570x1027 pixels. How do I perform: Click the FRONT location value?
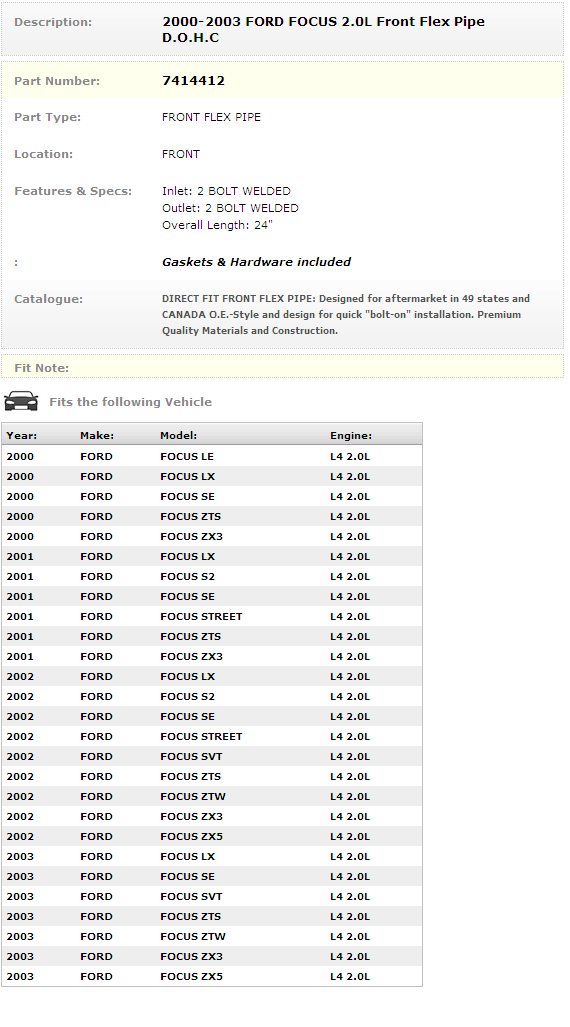point(181,154)
